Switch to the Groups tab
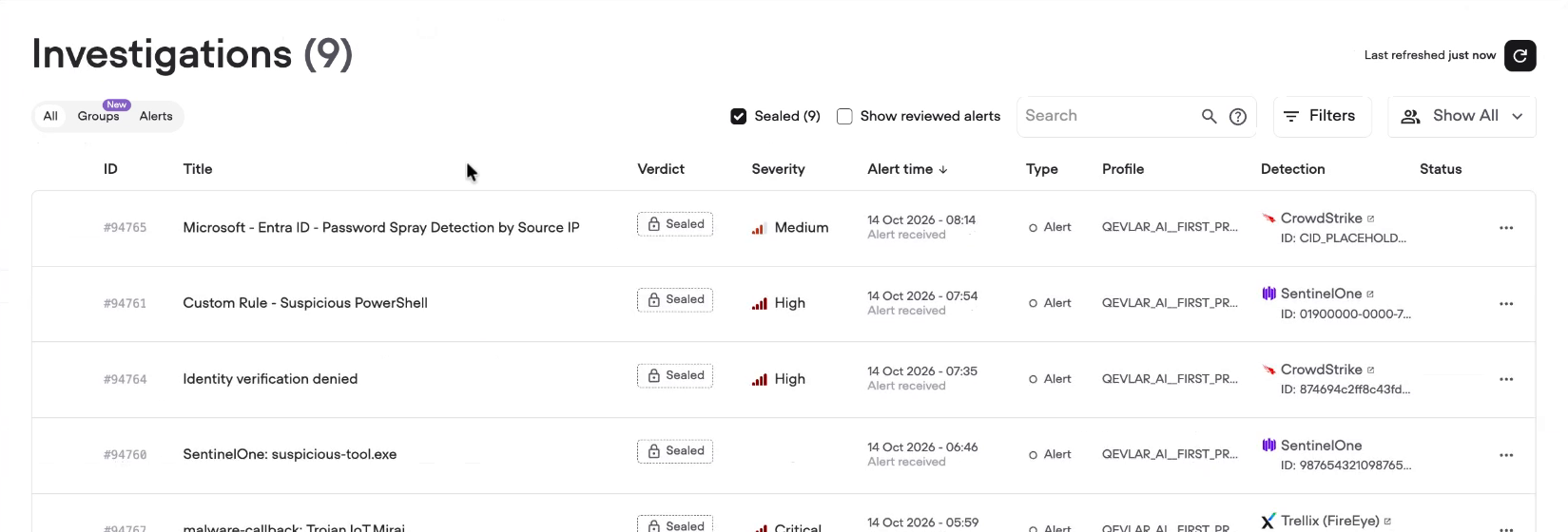Image resolution: width=1568 pixels, height=532 pixels. (99, 116)
